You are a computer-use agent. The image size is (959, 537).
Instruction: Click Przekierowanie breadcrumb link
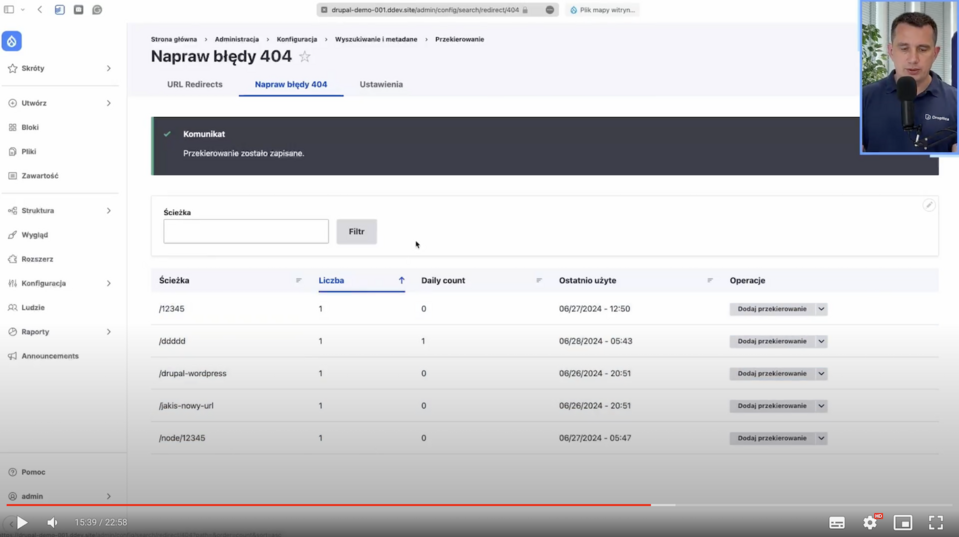pyautogui.click(x=459, y=39)
